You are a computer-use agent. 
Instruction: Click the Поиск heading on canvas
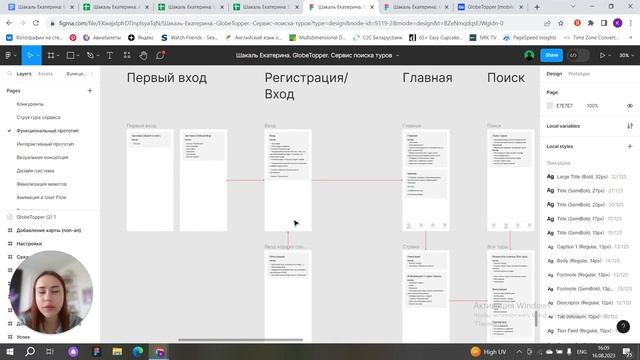pyautogui.click(x=506, y=78)
